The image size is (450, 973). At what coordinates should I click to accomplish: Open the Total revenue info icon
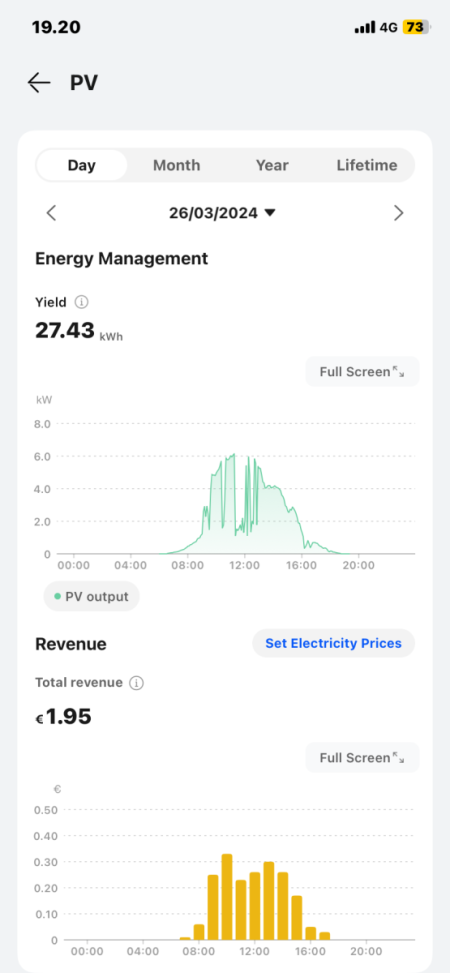click(137, 683)
